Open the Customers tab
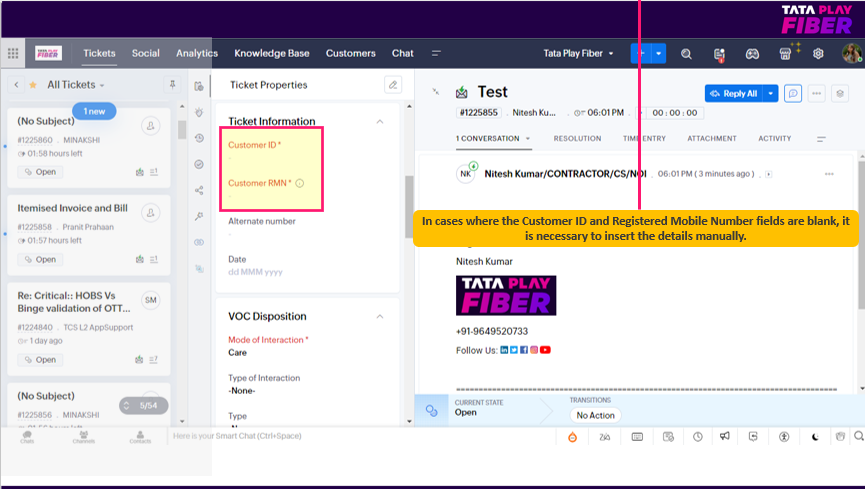The height and width of the screenshot is (489, 865). pos(350,54)
